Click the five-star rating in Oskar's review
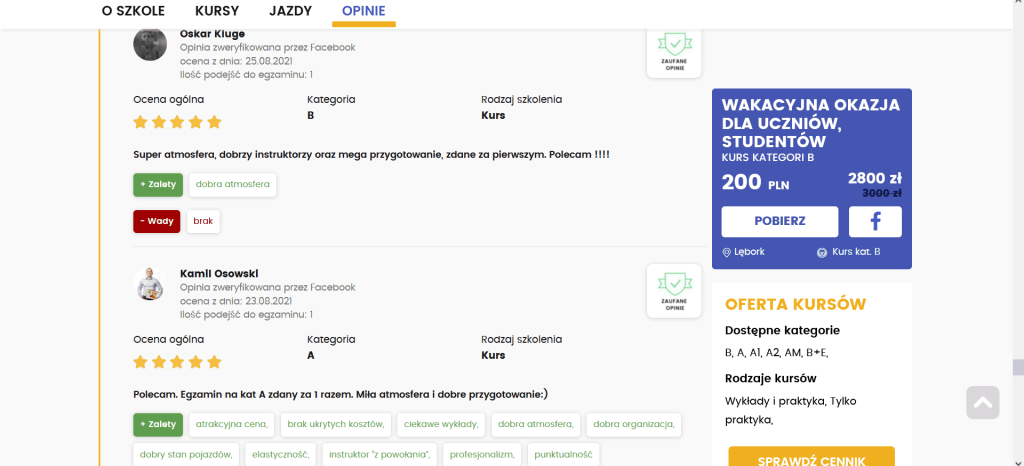Screen dimensions: 1024x466 coord(177,122)
